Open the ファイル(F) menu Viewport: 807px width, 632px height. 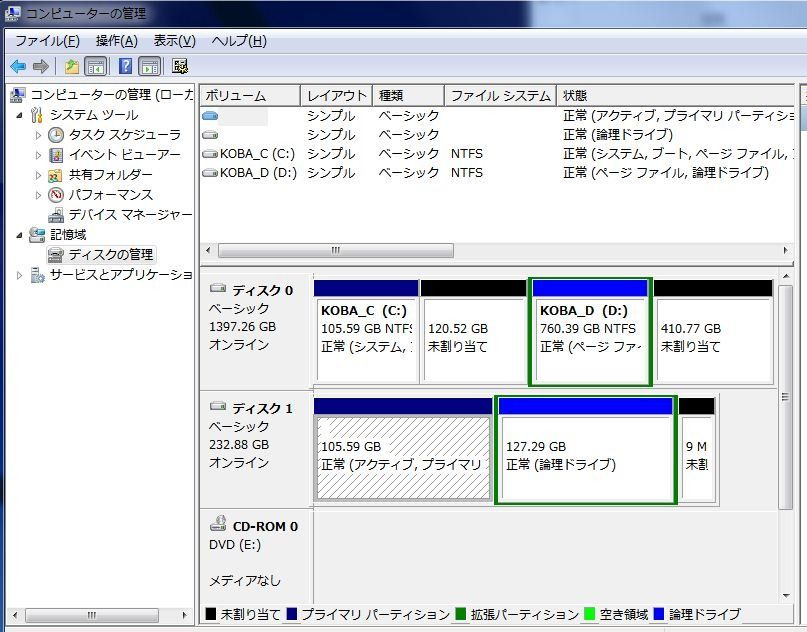click(x=47, y=41)
